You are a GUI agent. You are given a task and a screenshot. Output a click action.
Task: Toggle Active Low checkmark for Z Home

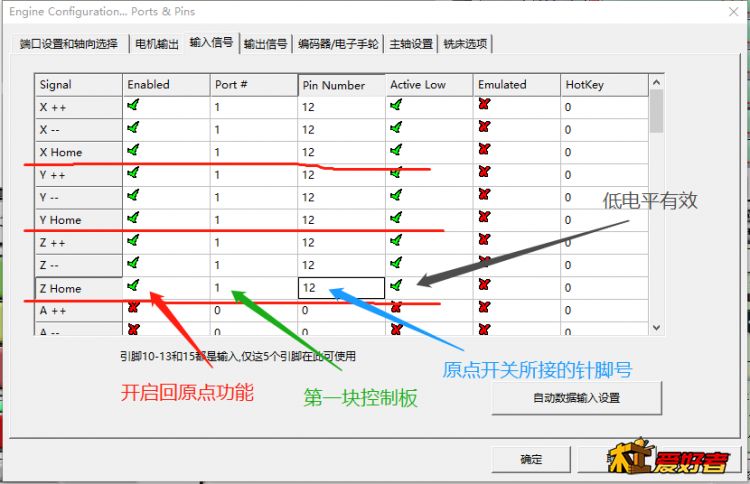point(396,286)
